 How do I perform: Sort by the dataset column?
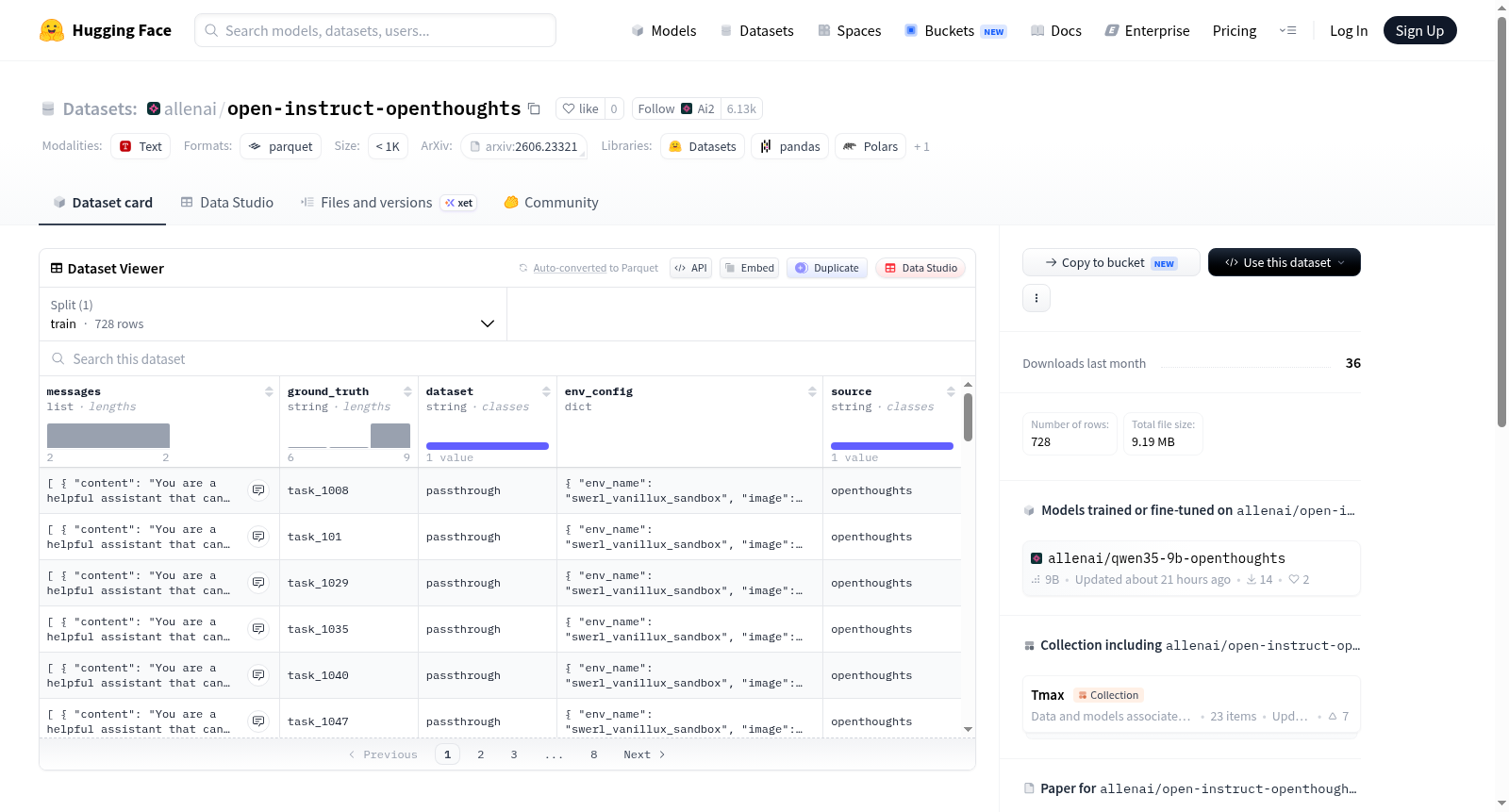point(546,391)
